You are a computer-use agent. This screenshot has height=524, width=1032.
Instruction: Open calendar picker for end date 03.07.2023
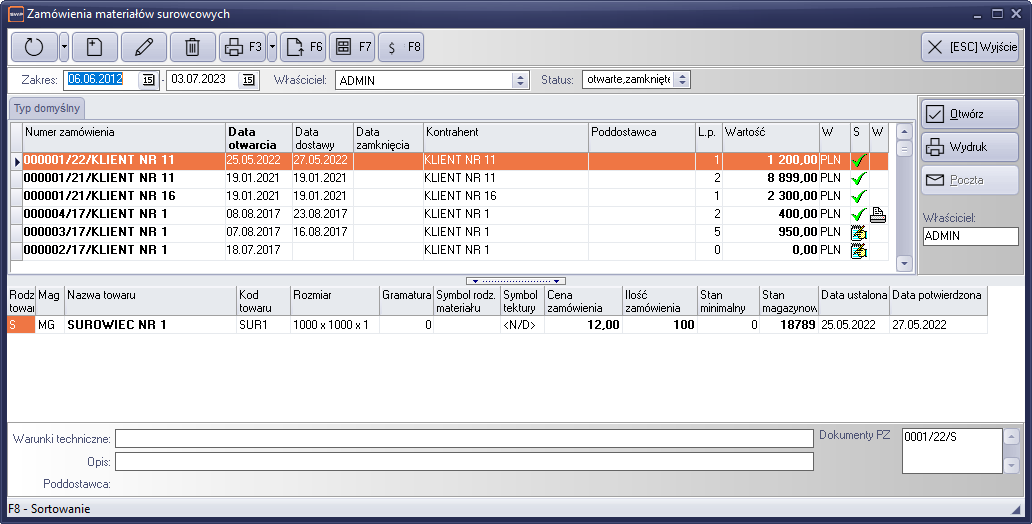249,80
